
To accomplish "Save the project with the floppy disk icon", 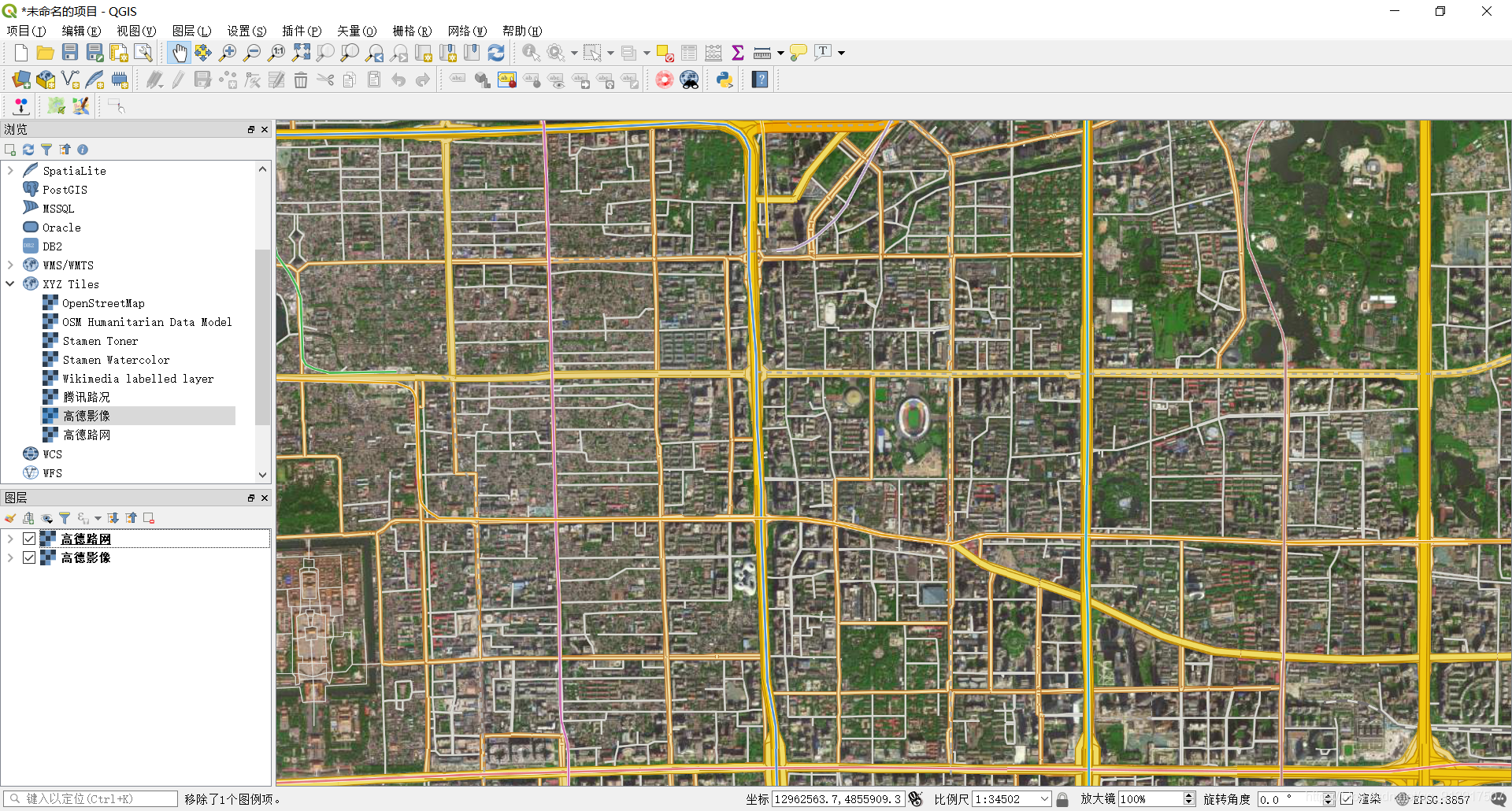I will click(x=70, y=53).
